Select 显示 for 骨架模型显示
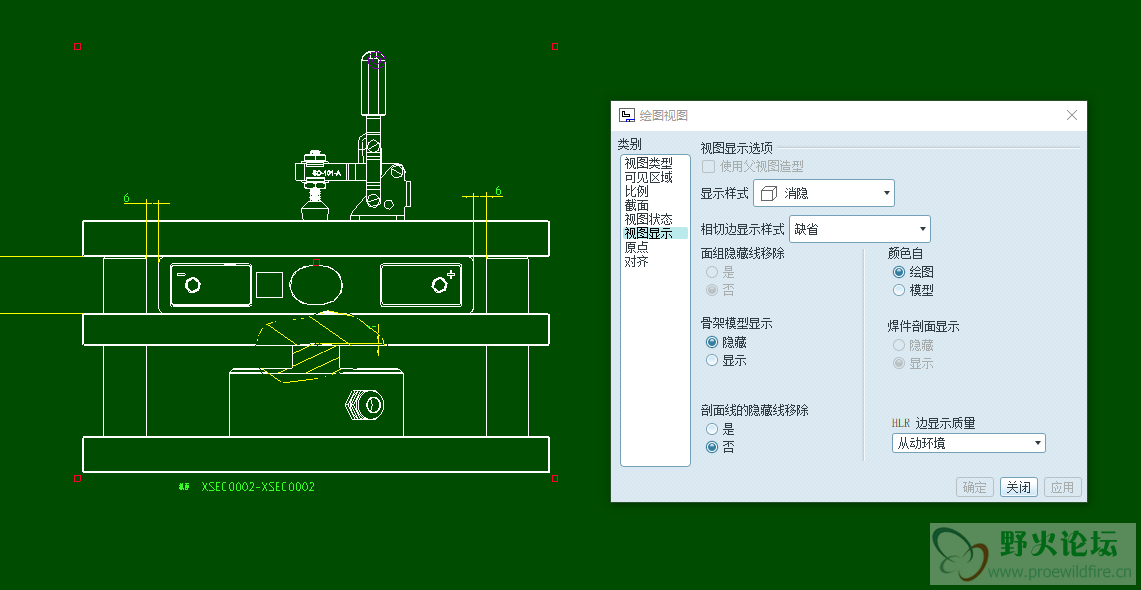This screenshot has width=1141, height=590. coord(712,360)
